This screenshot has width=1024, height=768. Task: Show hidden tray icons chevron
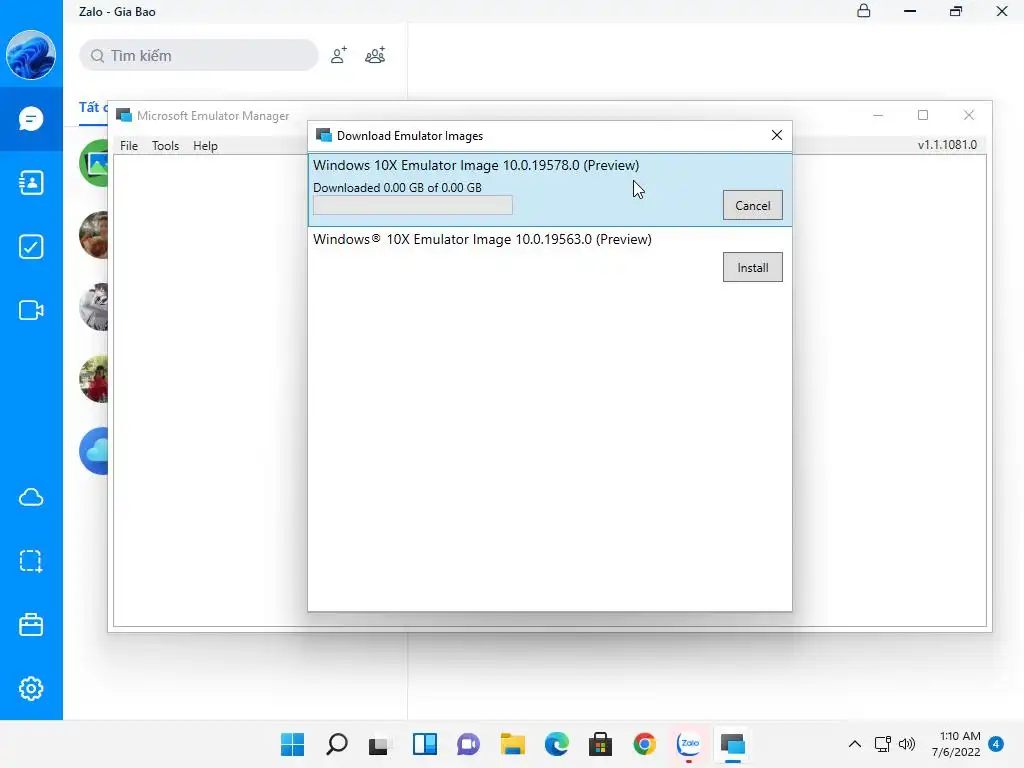854,744
